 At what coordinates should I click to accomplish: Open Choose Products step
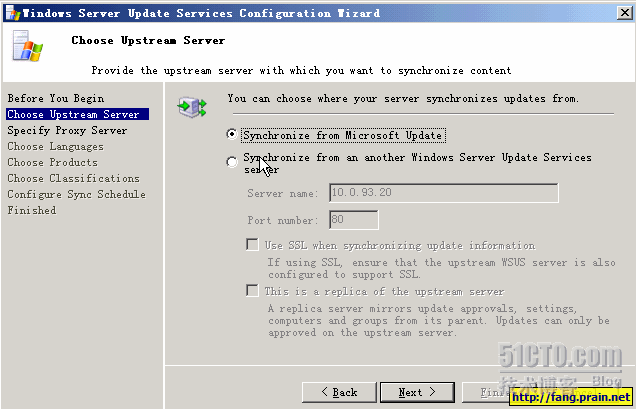point(52,162)
